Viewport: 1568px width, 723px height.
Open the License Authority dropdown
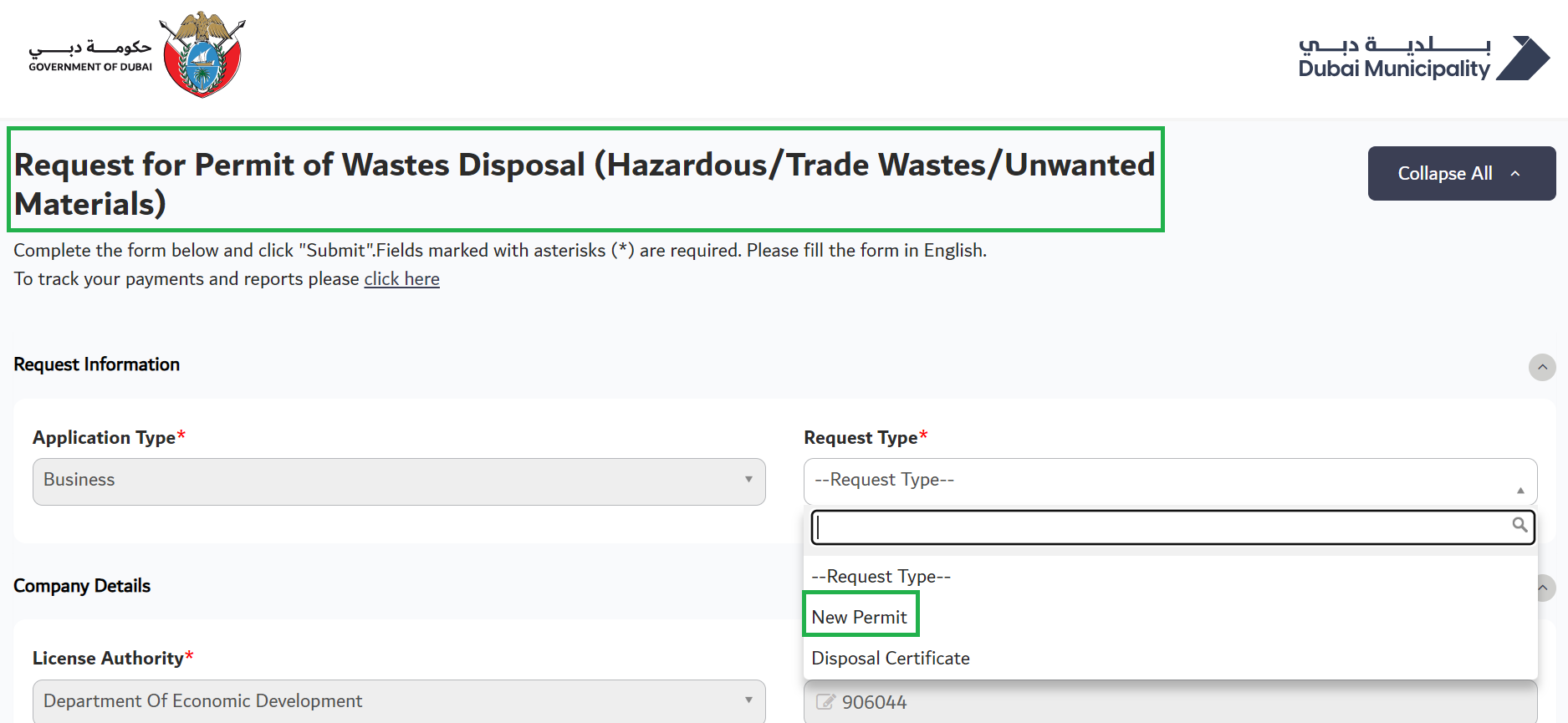tap(397, 701)
